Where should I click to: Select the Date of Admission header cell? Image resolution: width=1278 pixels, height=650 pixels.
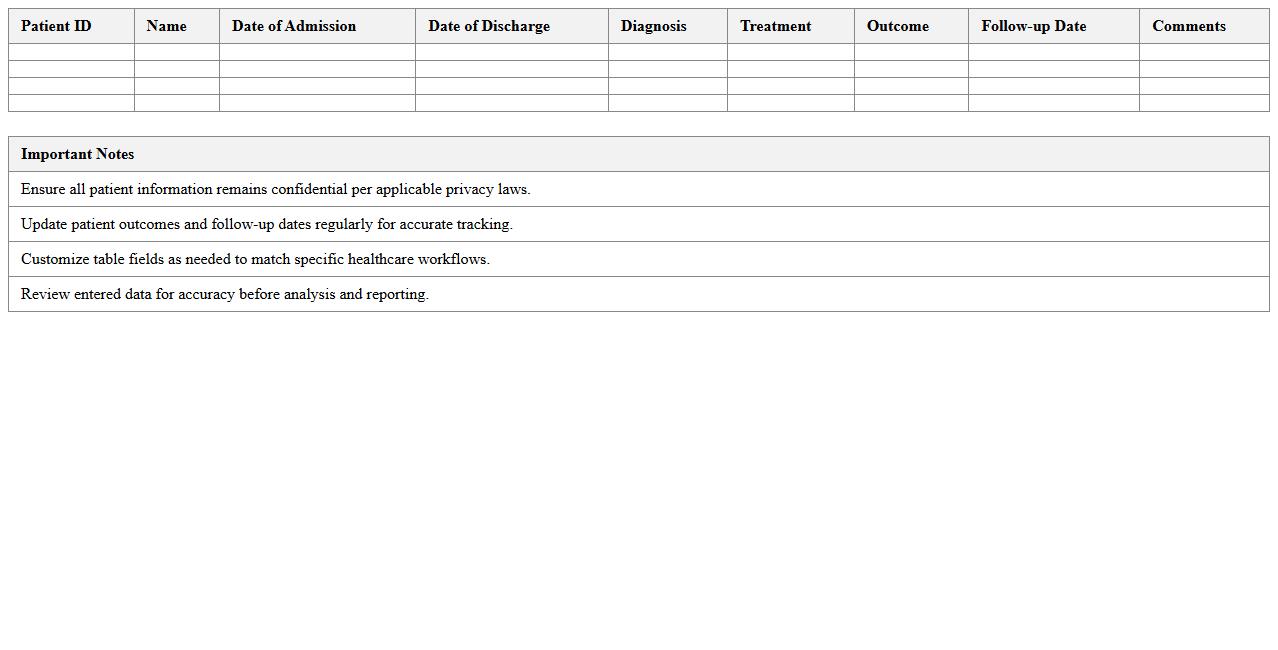click(292, 26)
